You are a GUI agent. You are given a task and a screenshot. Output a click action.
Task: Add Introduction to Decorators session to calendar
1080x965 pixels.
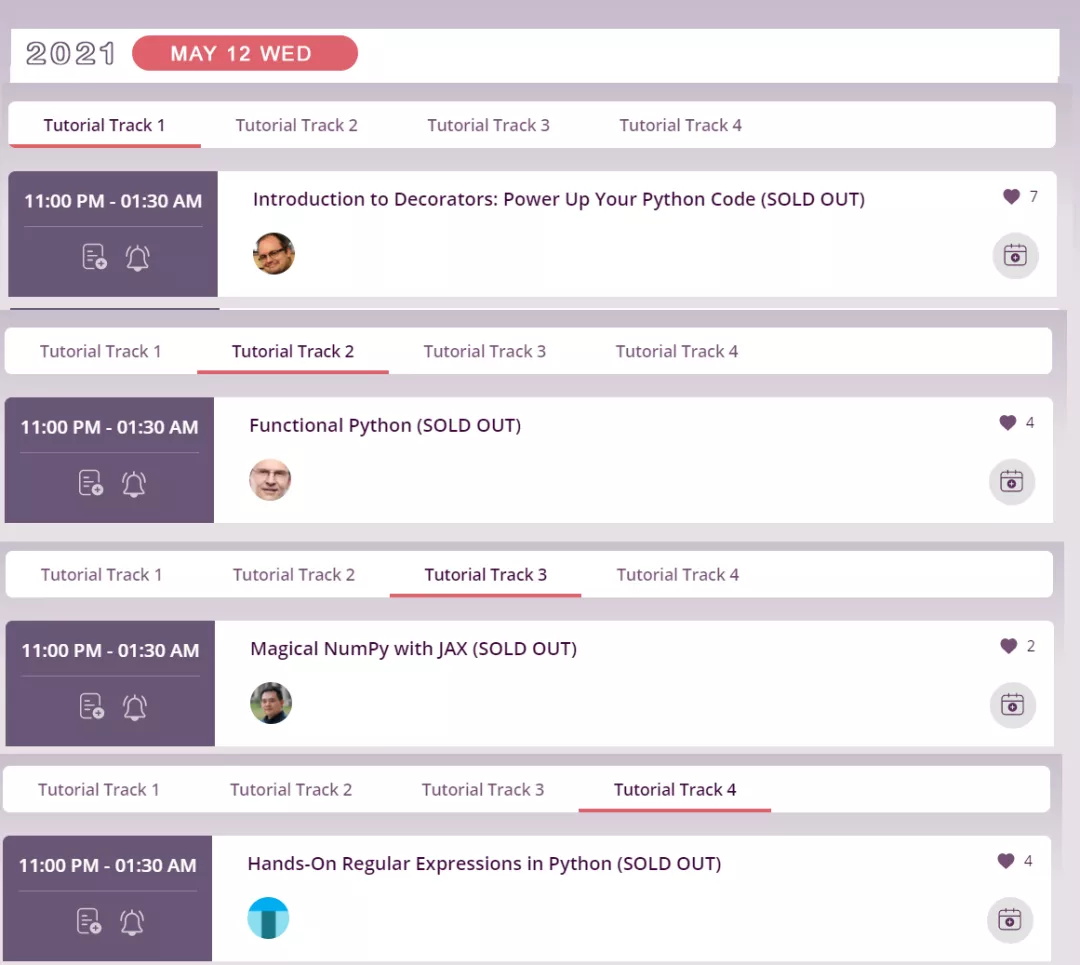click(x=1015, y=256)
